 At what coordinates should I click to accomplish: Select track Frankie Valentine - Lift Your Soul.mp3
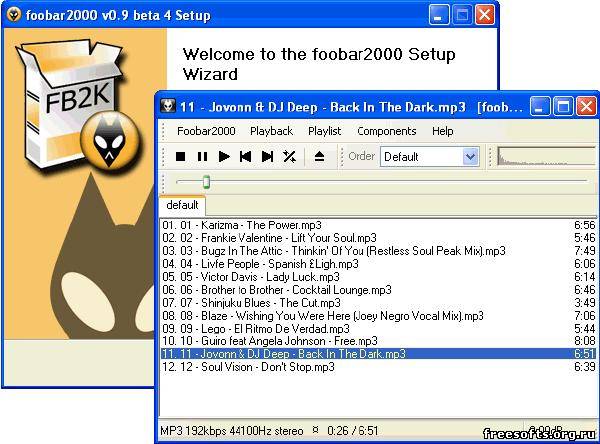click(378, 238)
